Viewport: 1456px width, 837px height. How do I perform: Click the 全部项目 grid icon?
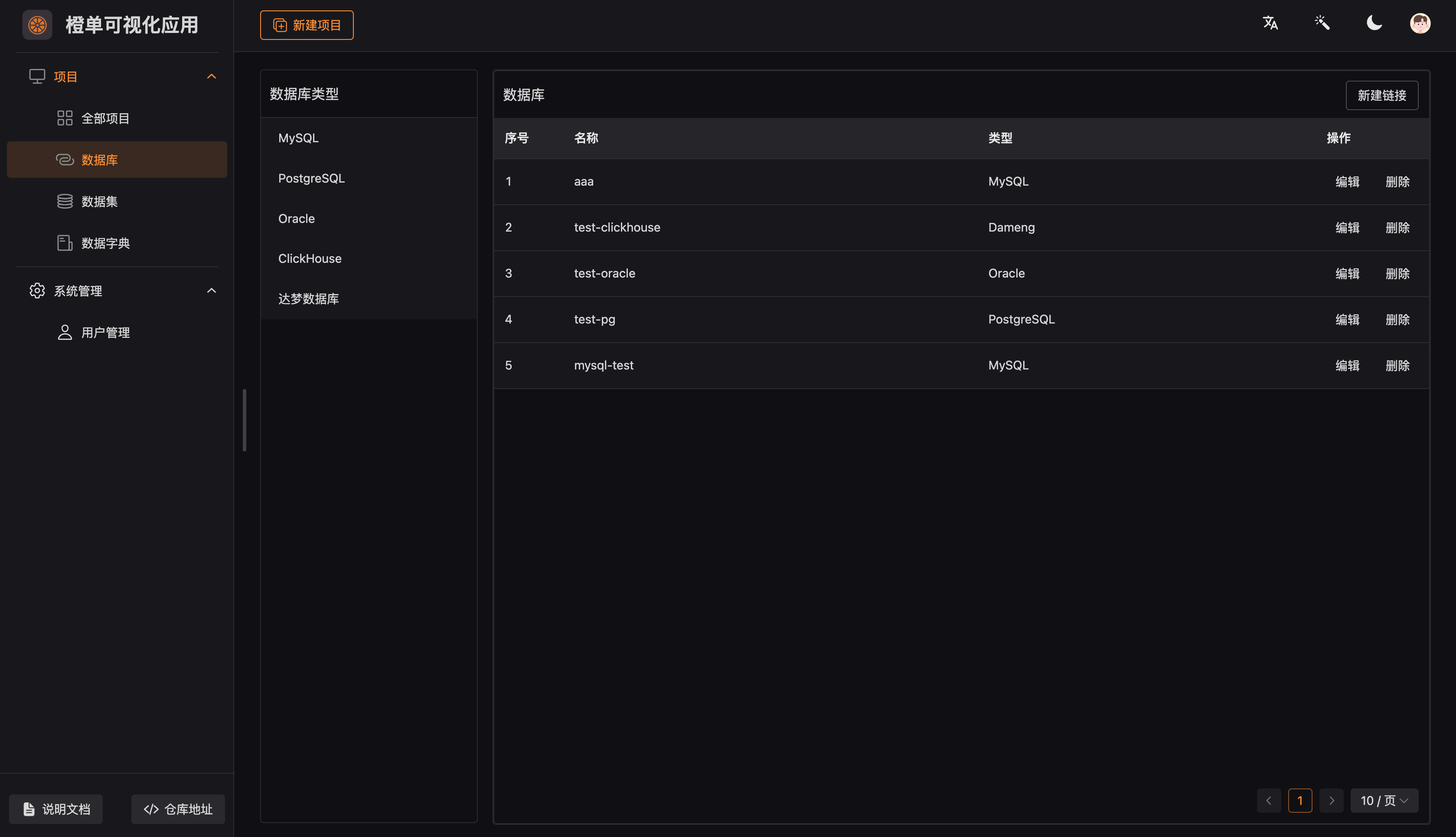(x=65, y=118)
